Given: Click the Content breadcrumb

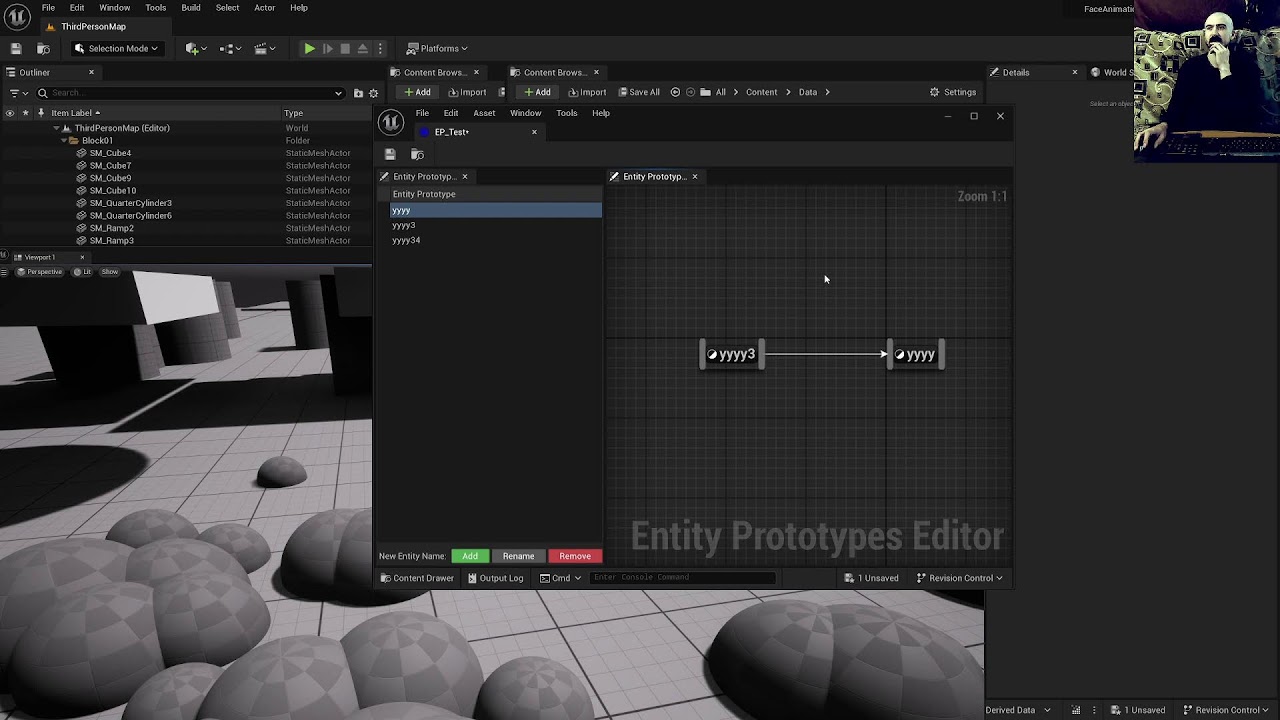Looking at the screenshot, I should (x=761, y=92).
